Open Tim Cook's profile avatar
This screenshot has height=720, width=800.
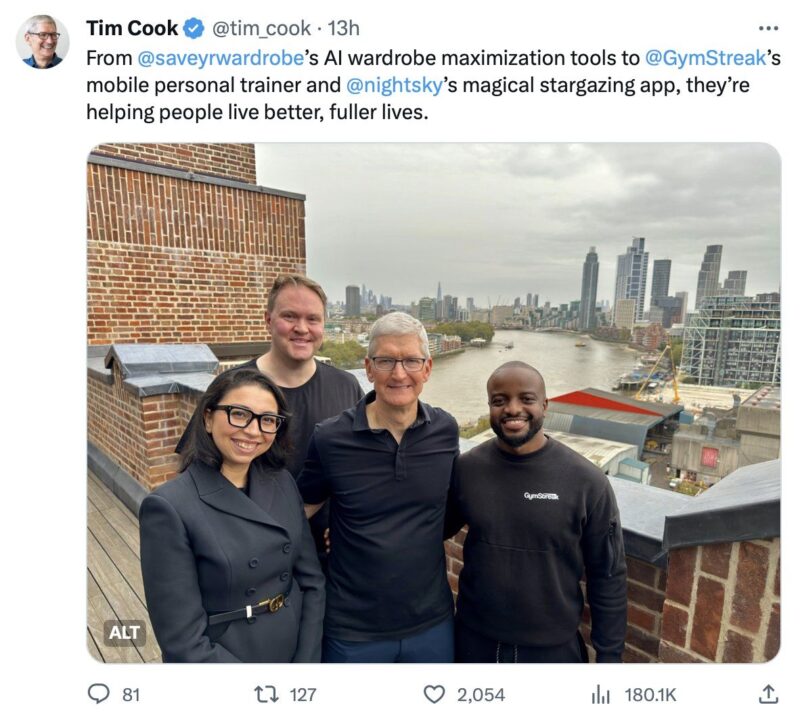pos(42,42)
